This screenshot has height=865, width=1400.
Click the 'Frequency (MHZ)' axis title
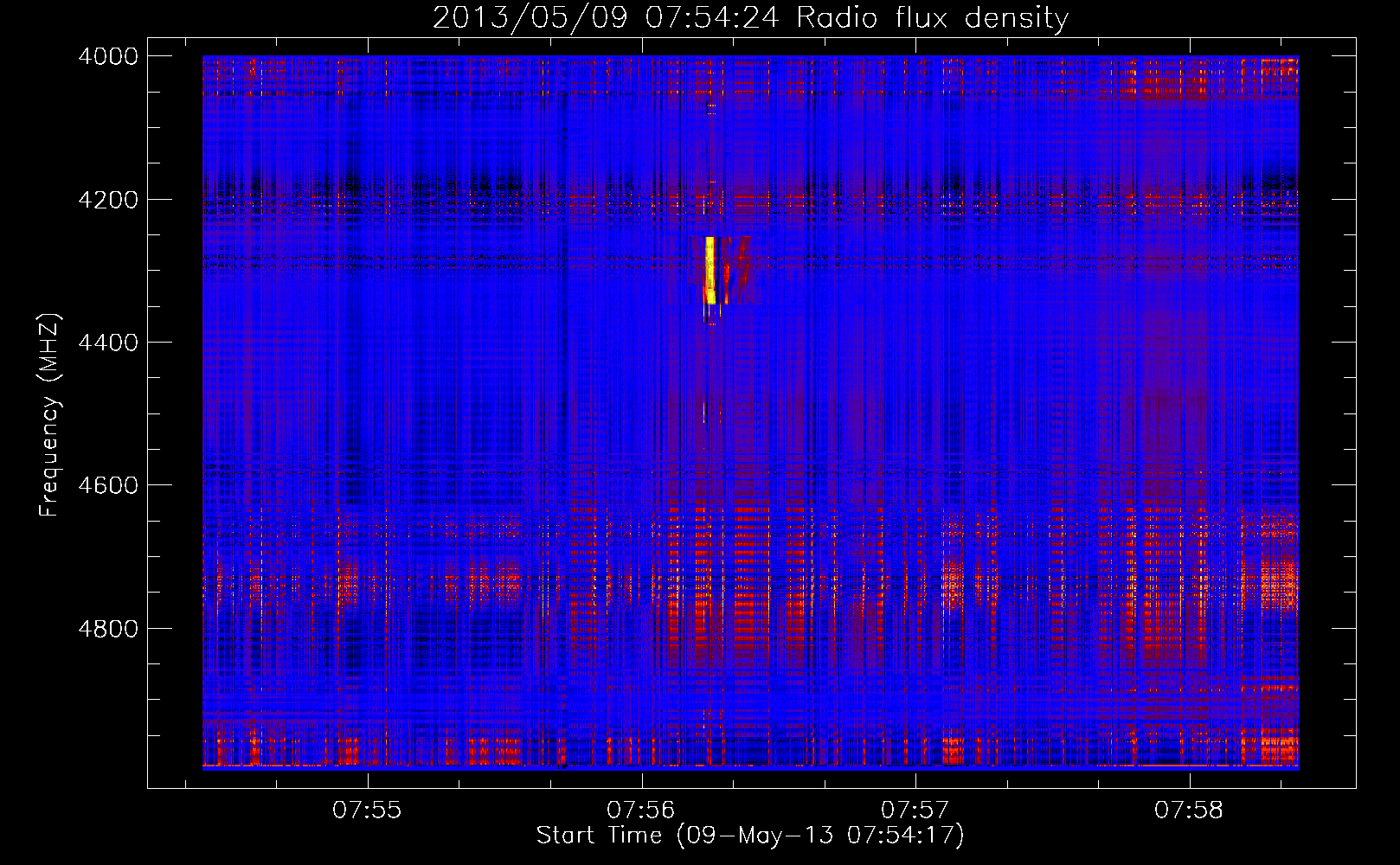[50, 415]
